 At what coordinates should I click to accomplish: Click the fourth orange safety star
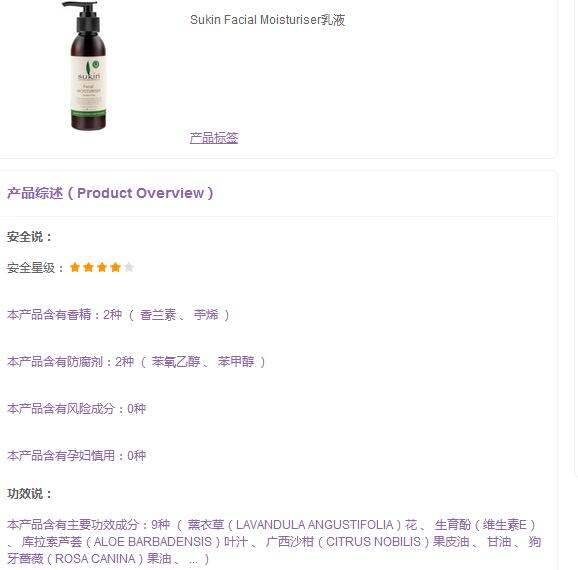click(115, 267)
